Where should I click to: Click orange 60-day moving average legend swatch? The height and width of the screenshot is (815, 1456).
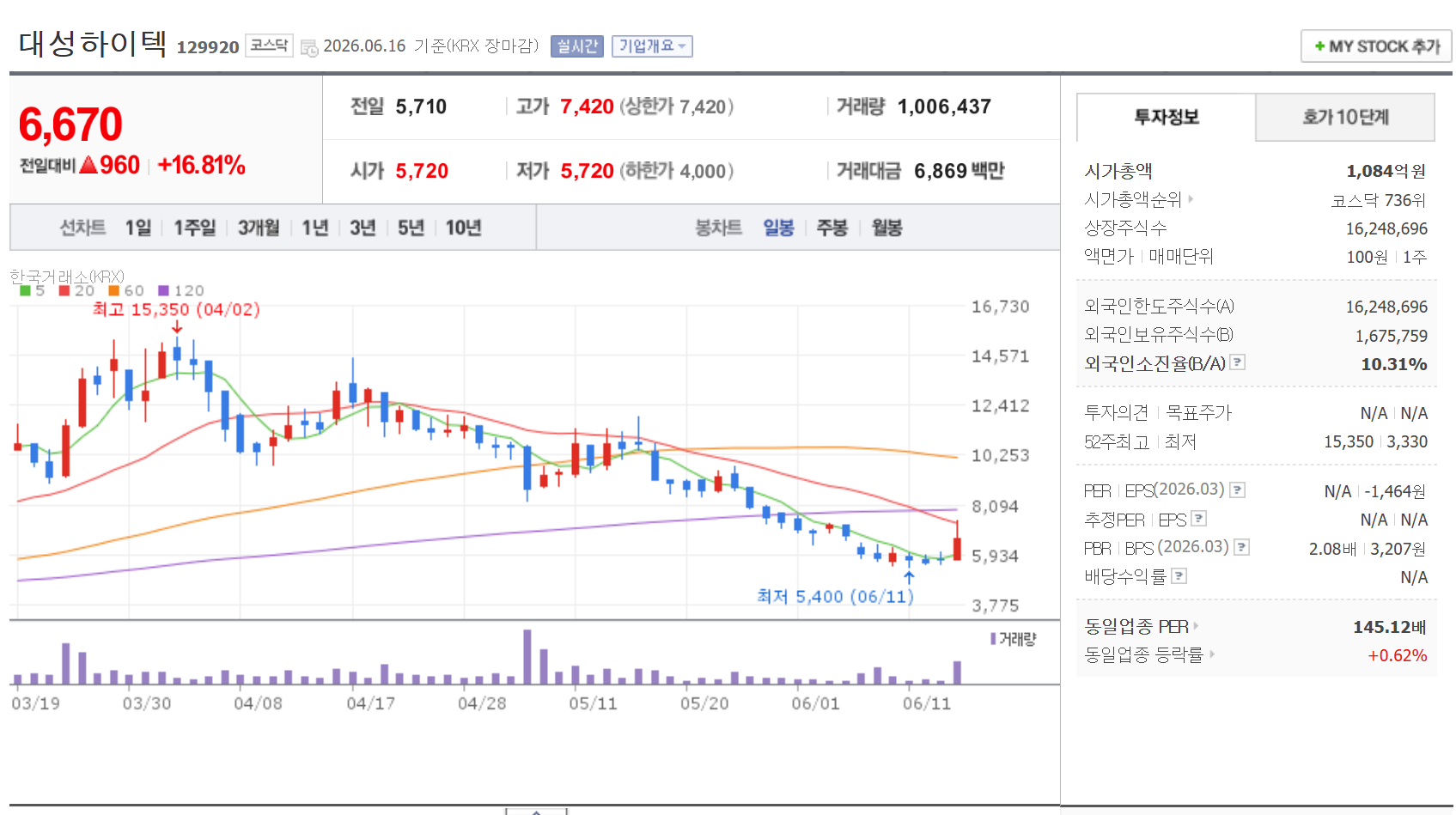click(x=113, y=290)
